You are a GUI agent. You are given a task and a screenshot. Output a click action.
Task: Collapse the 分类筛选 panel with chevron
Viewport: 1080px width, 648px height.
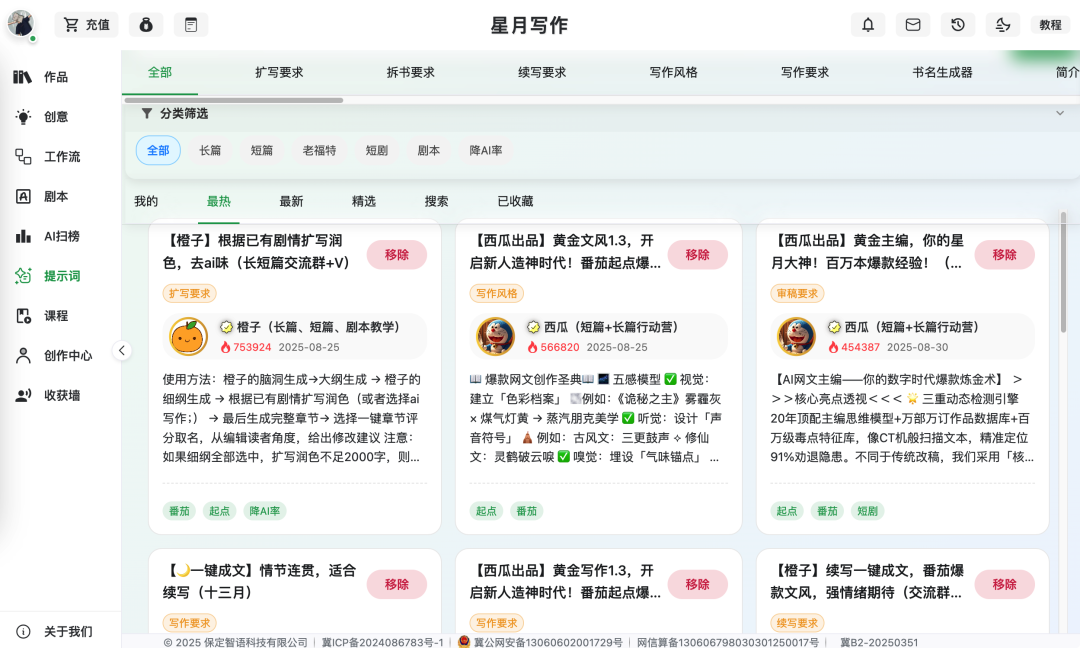tap(1062, 113)
